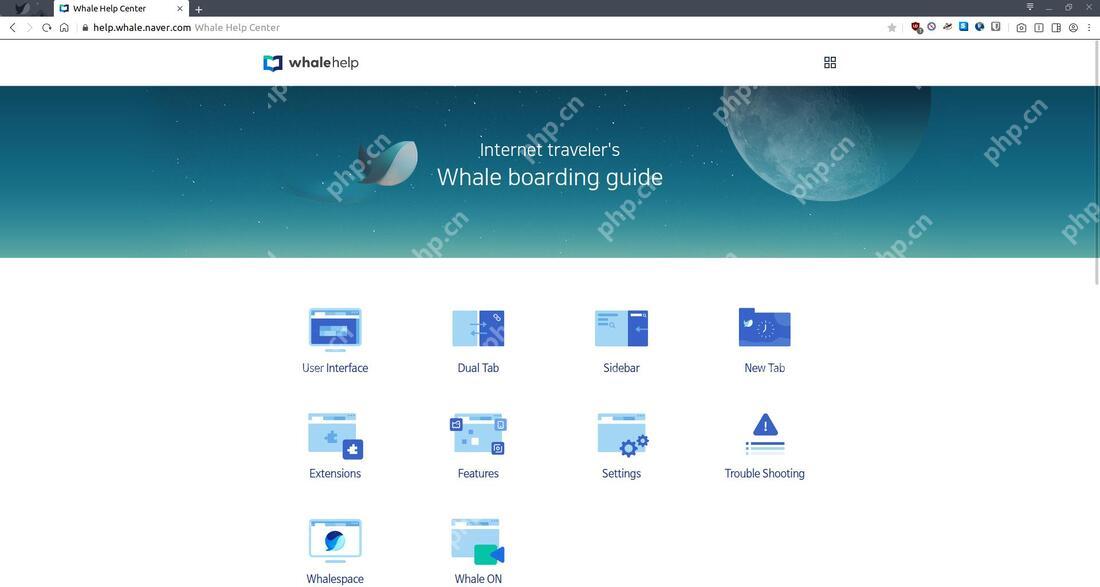
Task: Click the Whale boarding guide heading
Action: 550,177
